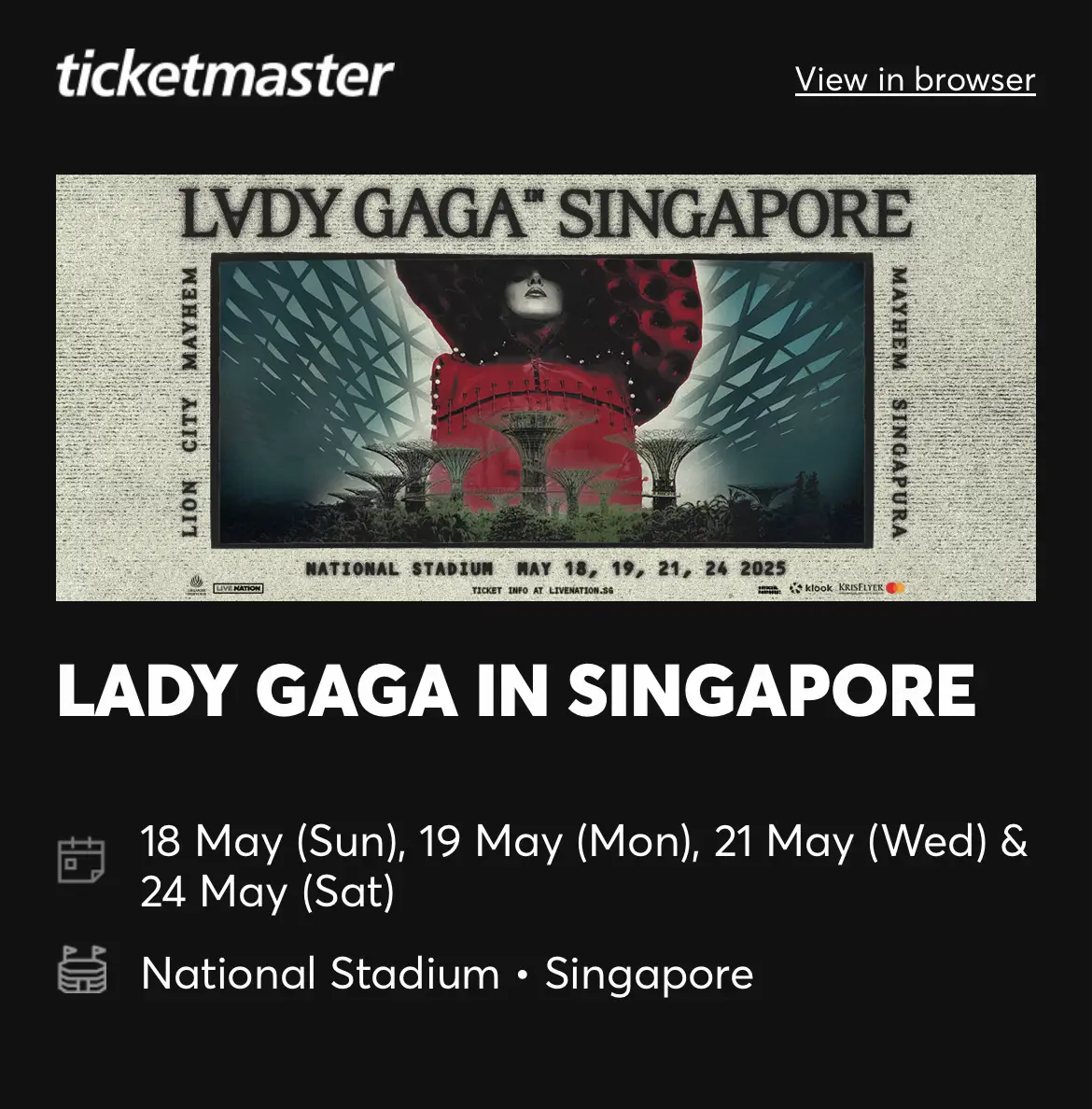The height and width of the screenshot is (1109, 1092).
Task: Click the ticketmaster logo
Action: pyautogui.click(x=224, y=75)
